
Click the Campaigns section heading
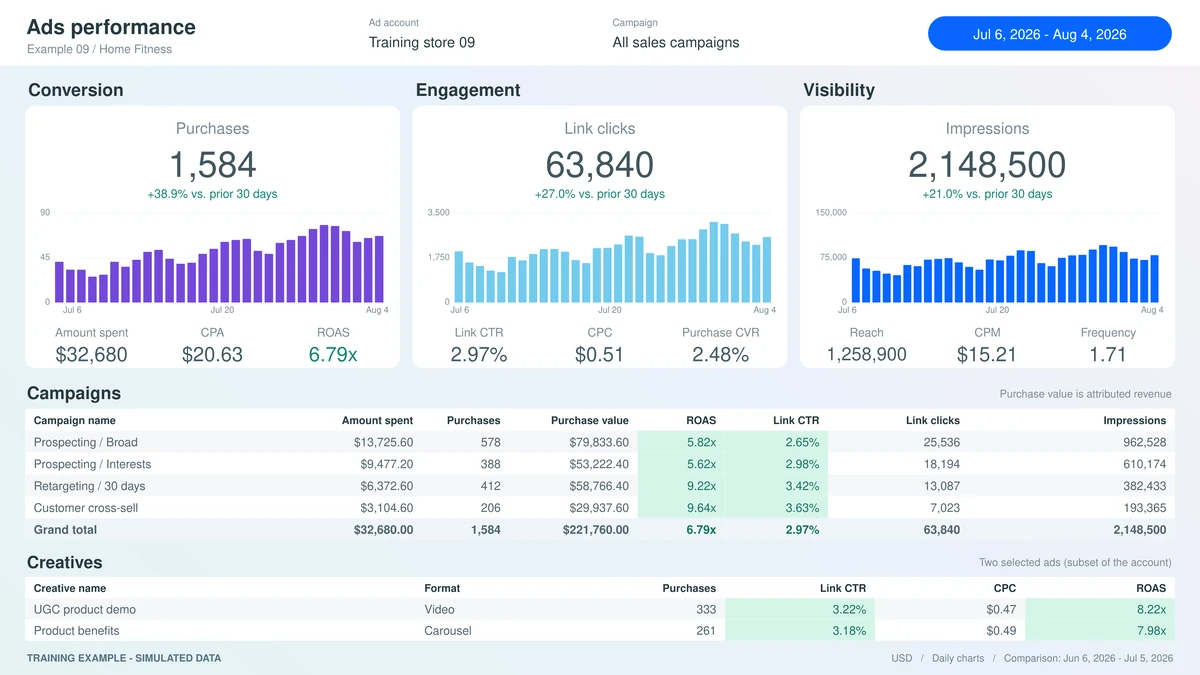74,393
